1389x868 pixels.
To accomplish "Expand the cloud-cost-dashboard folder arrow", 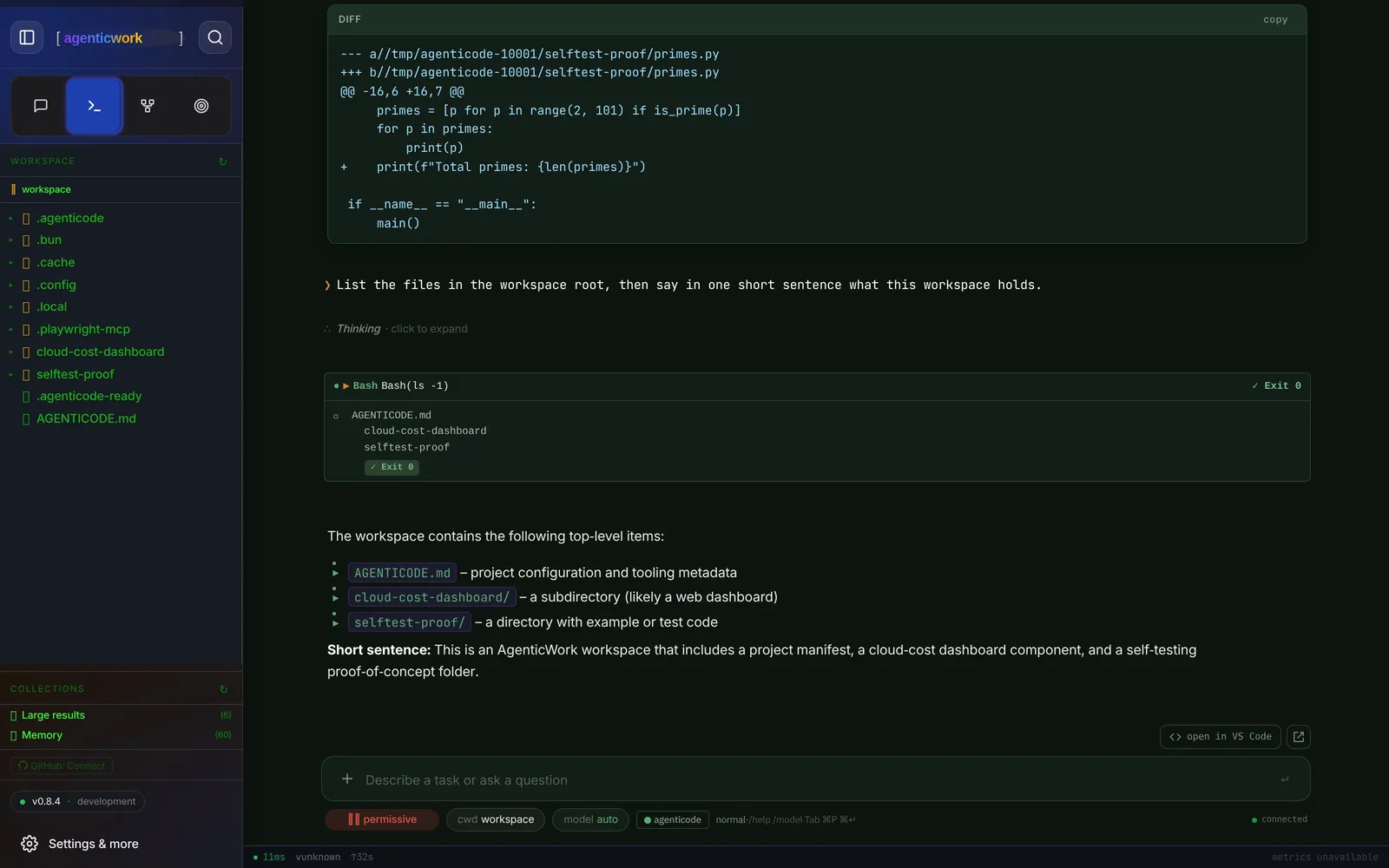I will (10, 352).
